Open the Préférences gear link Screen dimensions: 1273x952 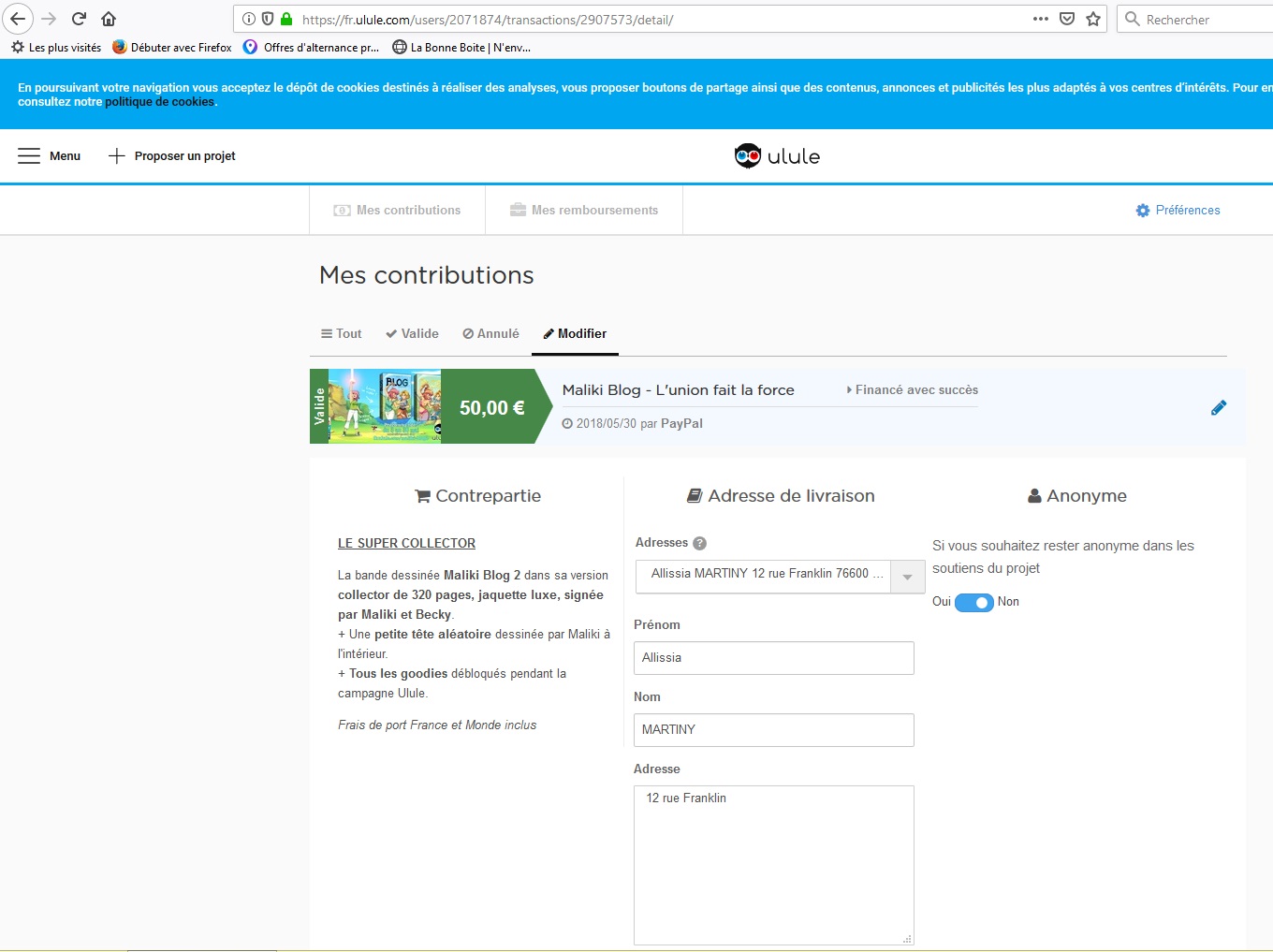1178,211
